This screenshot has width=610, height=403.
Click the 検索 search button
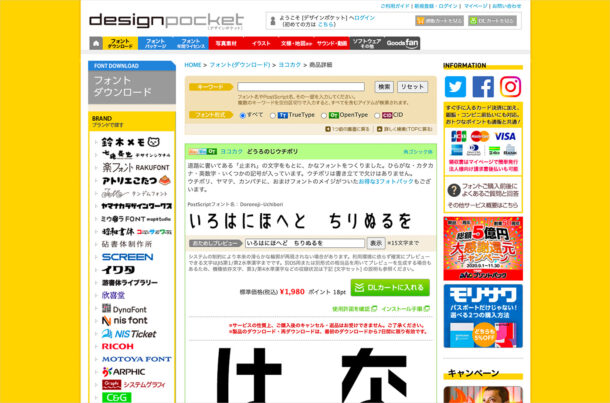pyautogui.click(x=384, y=87)
